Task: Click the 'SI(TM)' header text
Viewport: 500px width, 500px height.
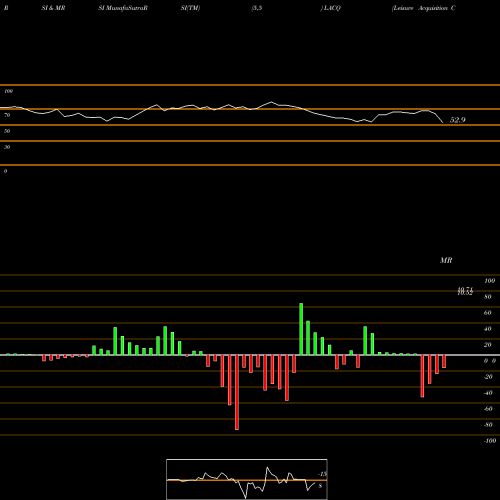Action: [x=190, y=8]
